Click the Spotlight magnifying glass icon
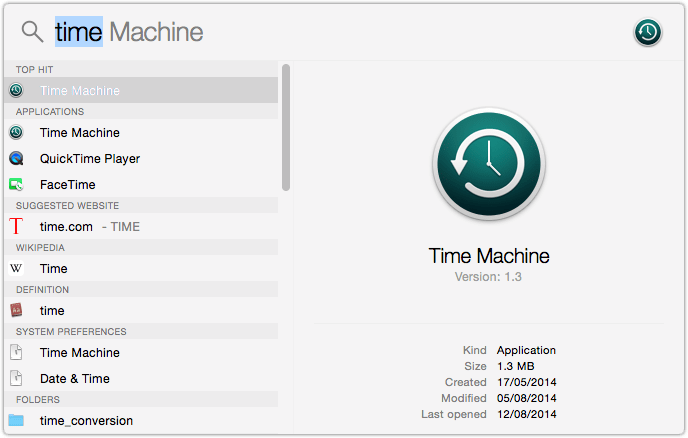688x438 pixels. click(x=32, y=32)
